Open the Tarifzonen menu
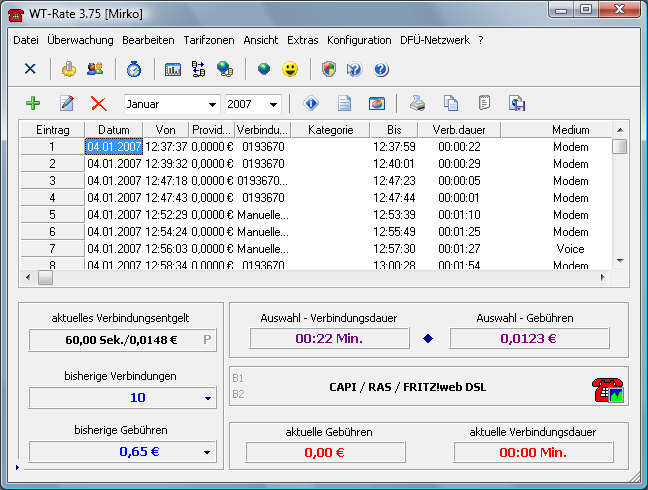Image resolution: width=648 pixels, height=490 pixels. pyautogui.click(x=209, y=40)
